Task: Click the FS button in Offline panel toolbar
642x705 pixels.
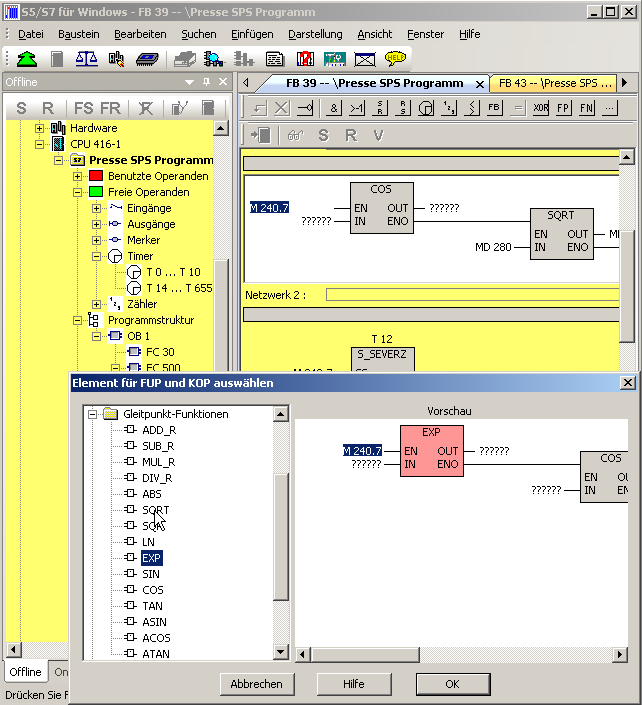Action: (x=84, y=108)
